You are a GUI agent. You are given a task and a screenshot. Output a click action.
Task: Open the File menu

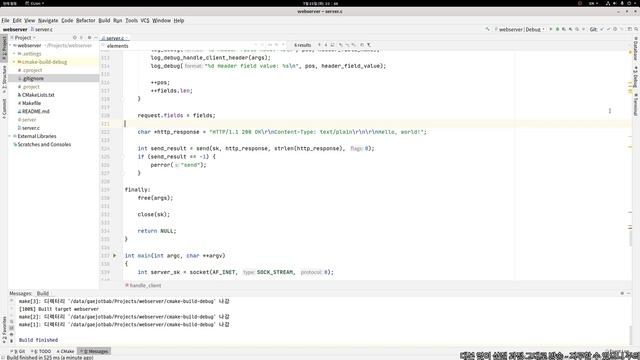point(5,20)
